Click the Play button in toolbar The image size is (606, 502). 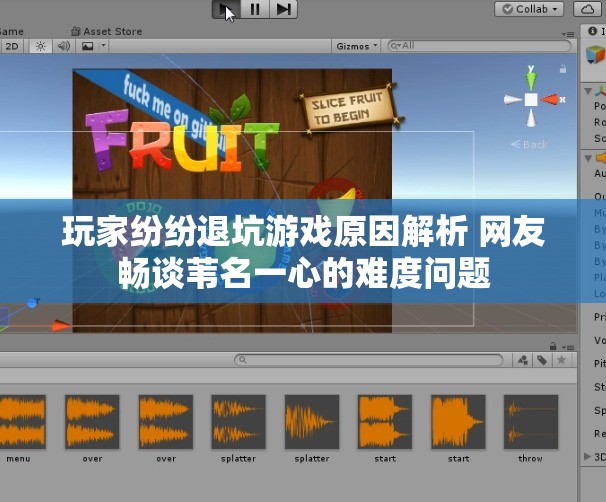click(226, 9)
